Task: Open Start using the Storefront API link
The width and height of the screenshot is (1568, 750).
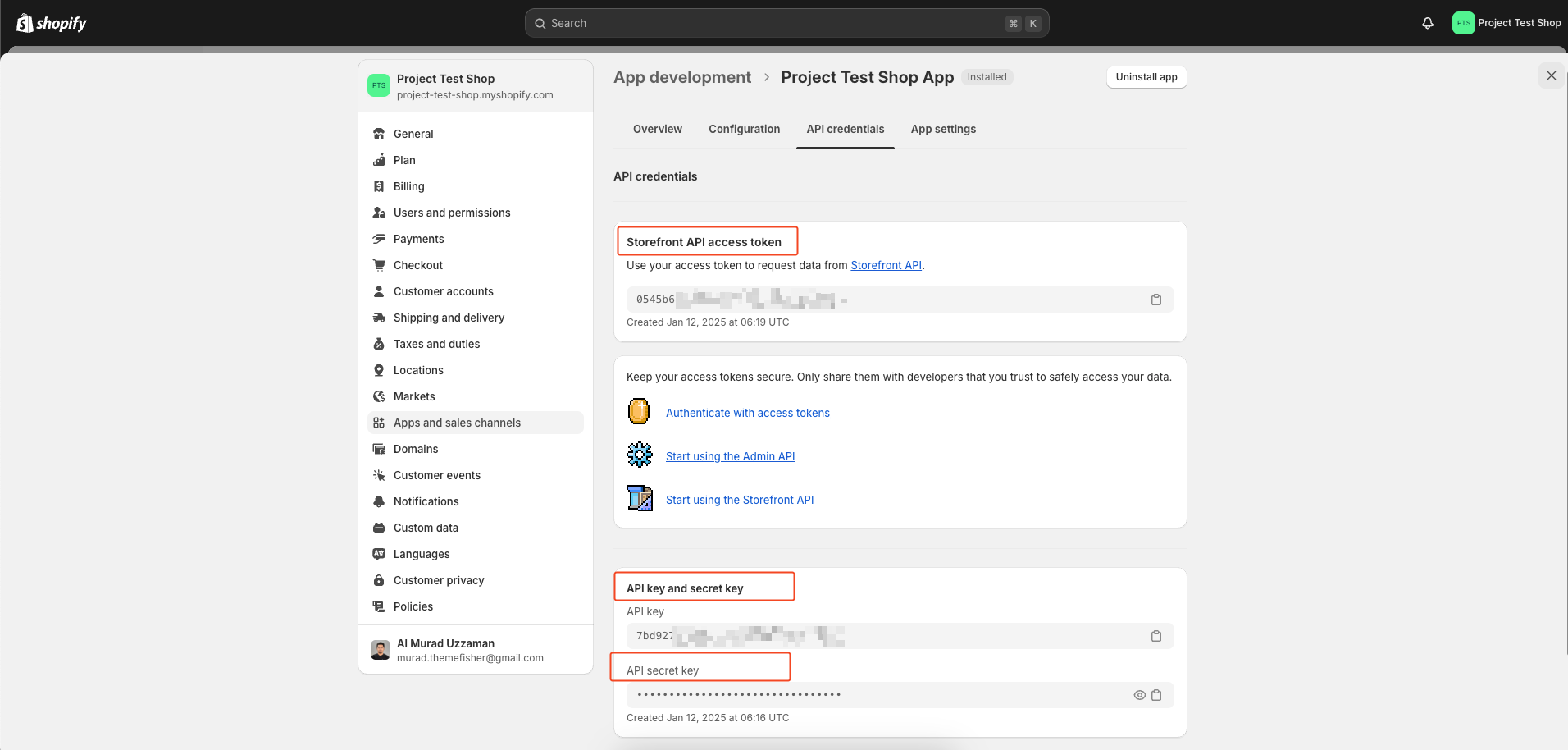Action: (x=739, y=500)
